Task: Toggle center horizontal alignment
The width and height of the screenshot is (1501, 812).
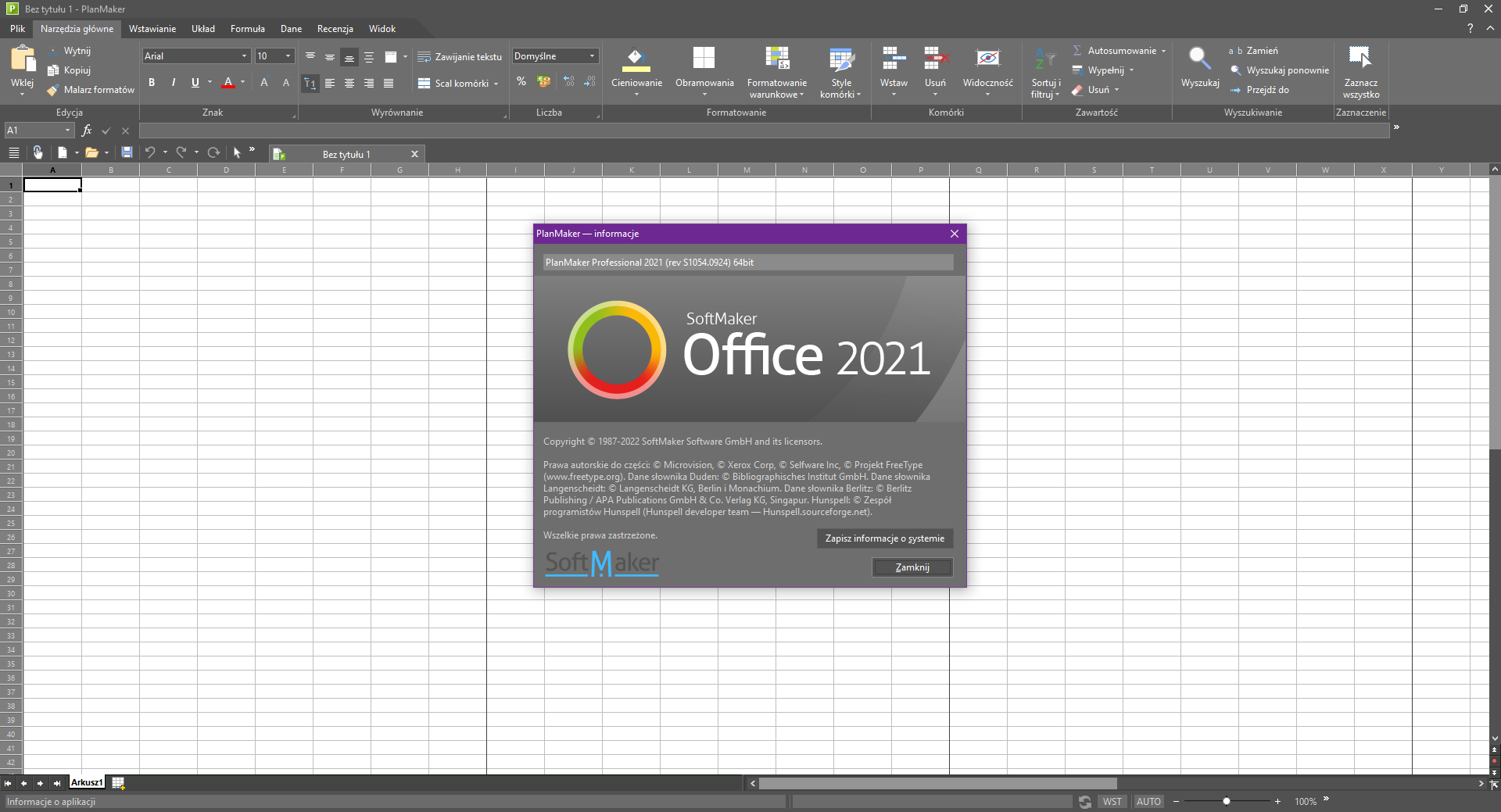Action: click(x=349, y=83)
